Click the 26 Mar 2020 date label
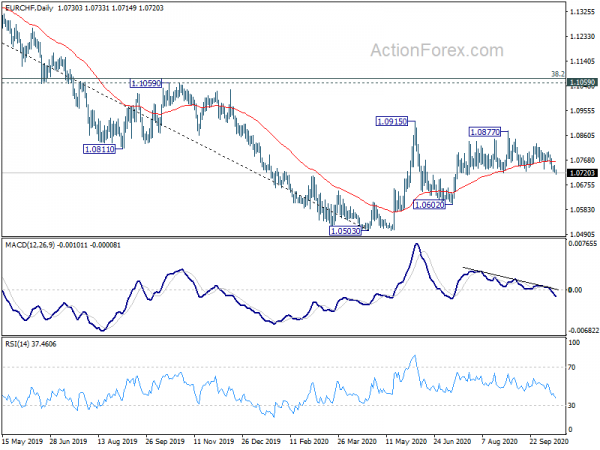600x450 pixels. coord(357,441)
